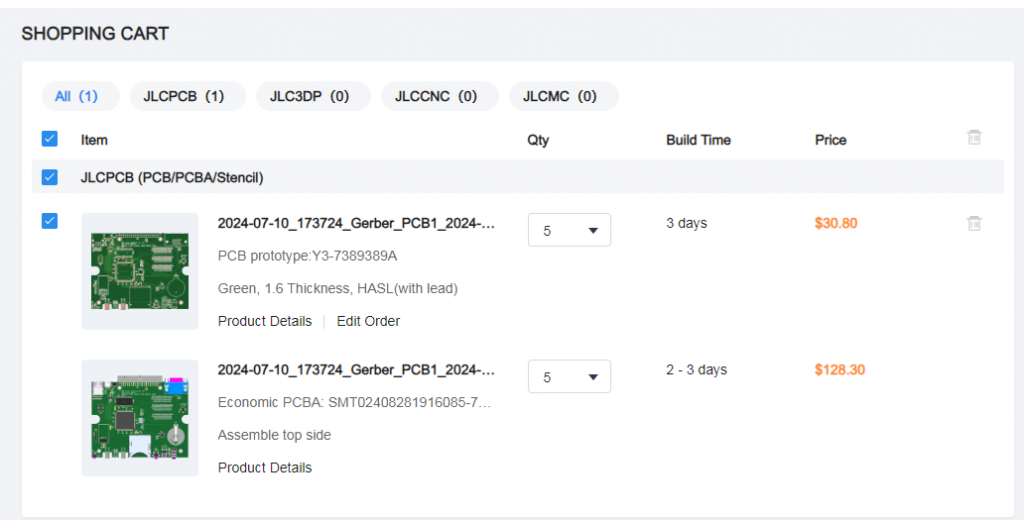Open the Qty dropdown for the Economic PCBA
1024x520 pixels.
(x=569, y=377)
